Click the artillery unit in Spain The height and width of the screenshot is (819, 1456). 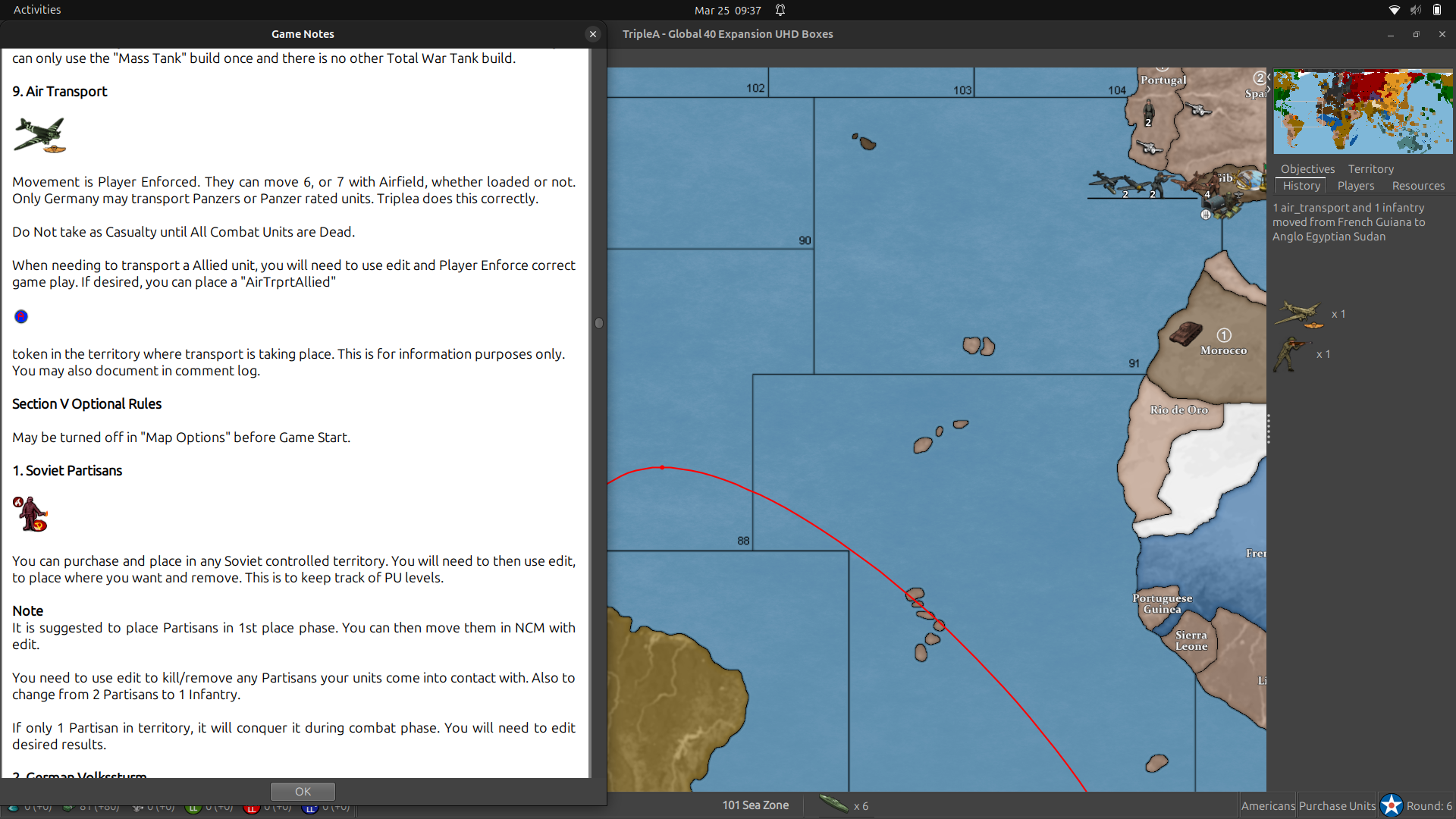[x=1199, y=110]
